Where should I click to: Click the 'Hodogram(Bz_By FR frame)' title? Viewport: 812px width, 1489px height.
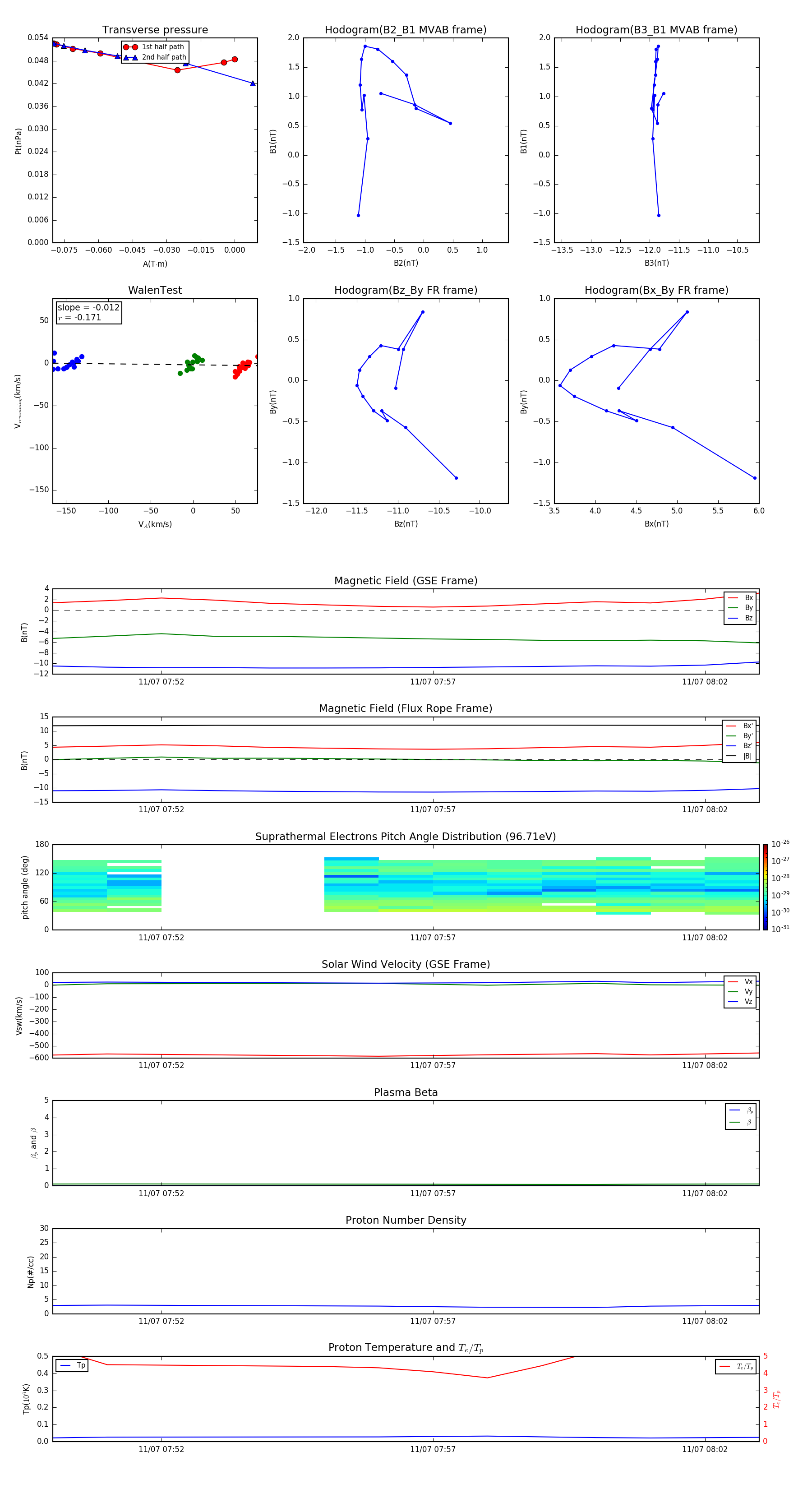pyautogui.click(x=406, y=290)
